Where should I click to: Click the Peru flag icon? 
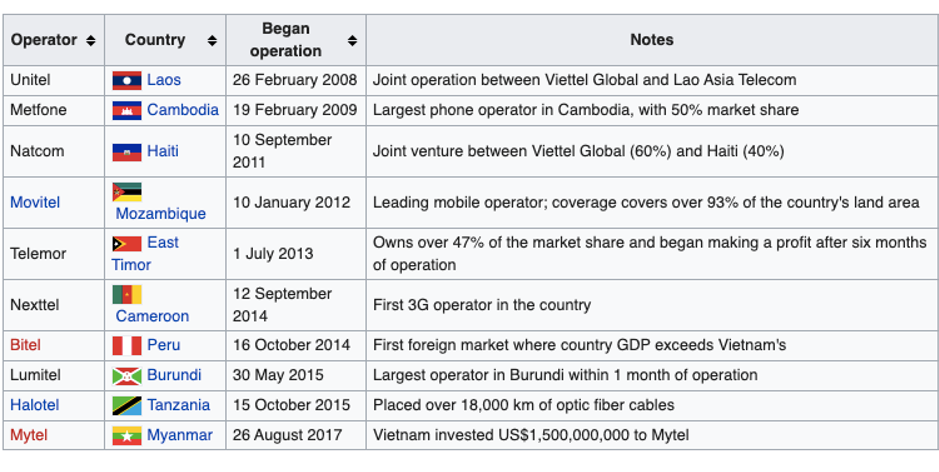126,345
